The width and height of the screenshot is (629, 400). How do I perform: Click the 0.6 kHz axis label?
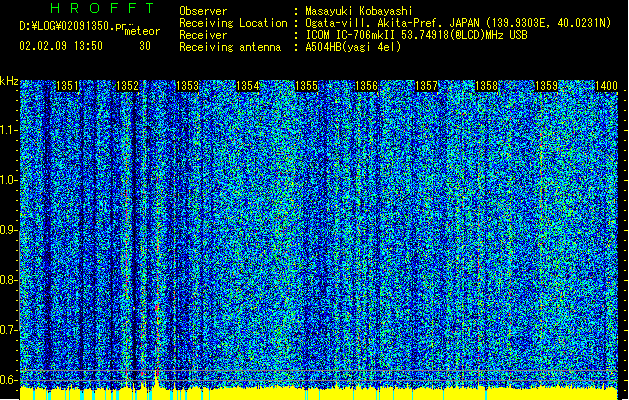coord(8,380)
